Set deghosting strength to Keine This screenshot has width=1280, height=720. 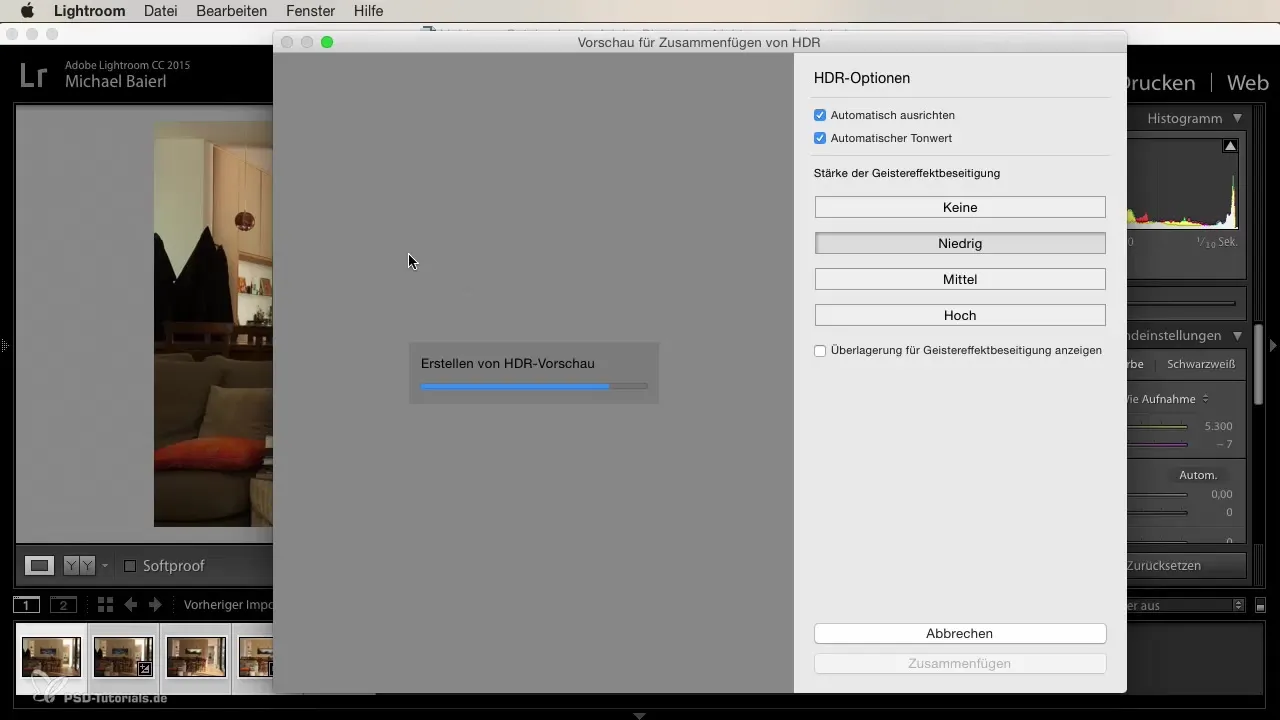click(x=960, y=207)
